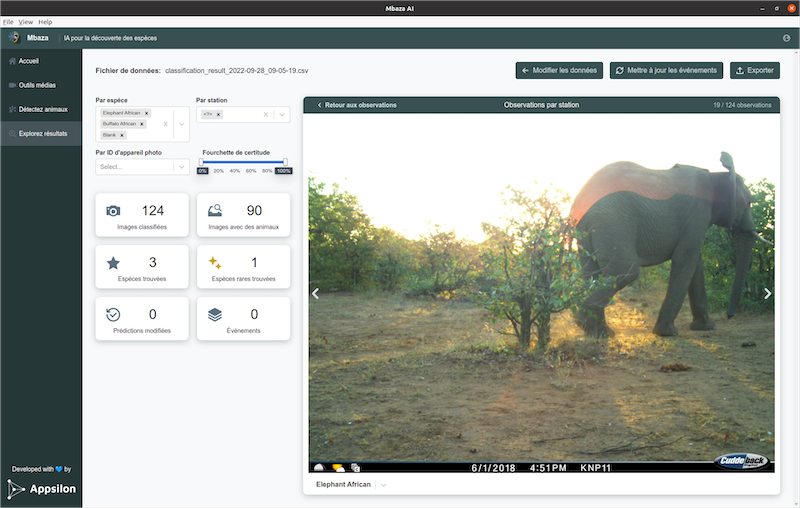Click the arrow icon in Modifier button
Screen dimensions: 800x508
tap(526, 70)
